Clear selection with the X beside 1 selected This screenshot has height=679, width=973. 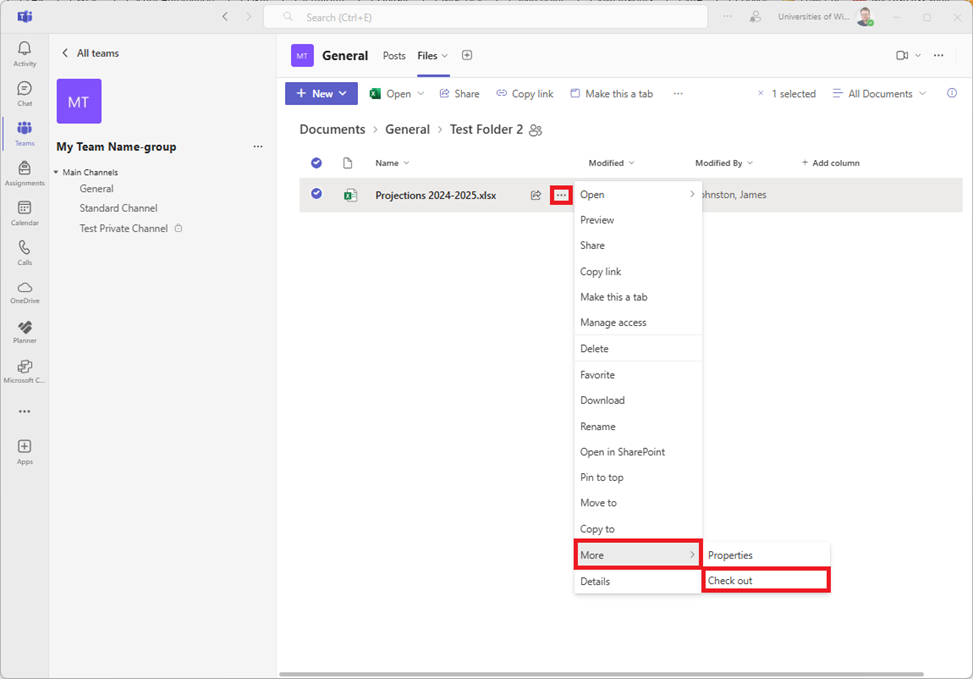[760, 94]
